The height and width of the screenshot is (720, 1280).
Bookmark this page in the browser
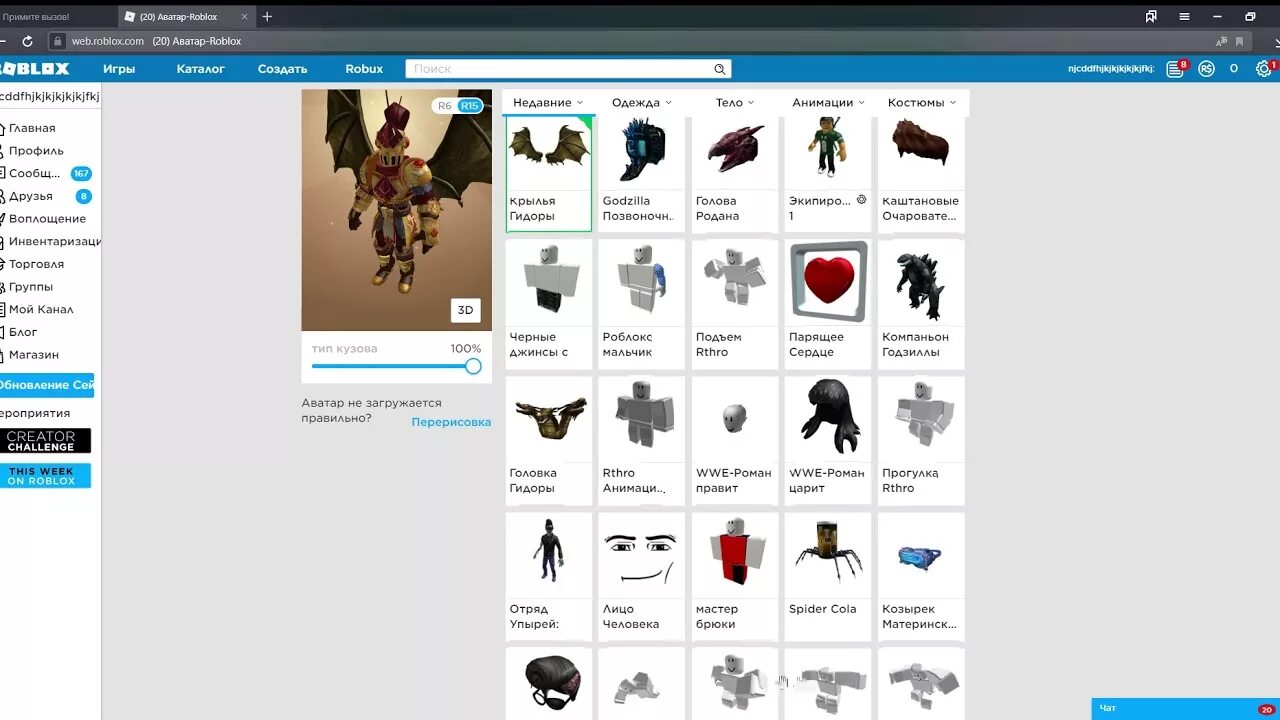pos(1240,41)
